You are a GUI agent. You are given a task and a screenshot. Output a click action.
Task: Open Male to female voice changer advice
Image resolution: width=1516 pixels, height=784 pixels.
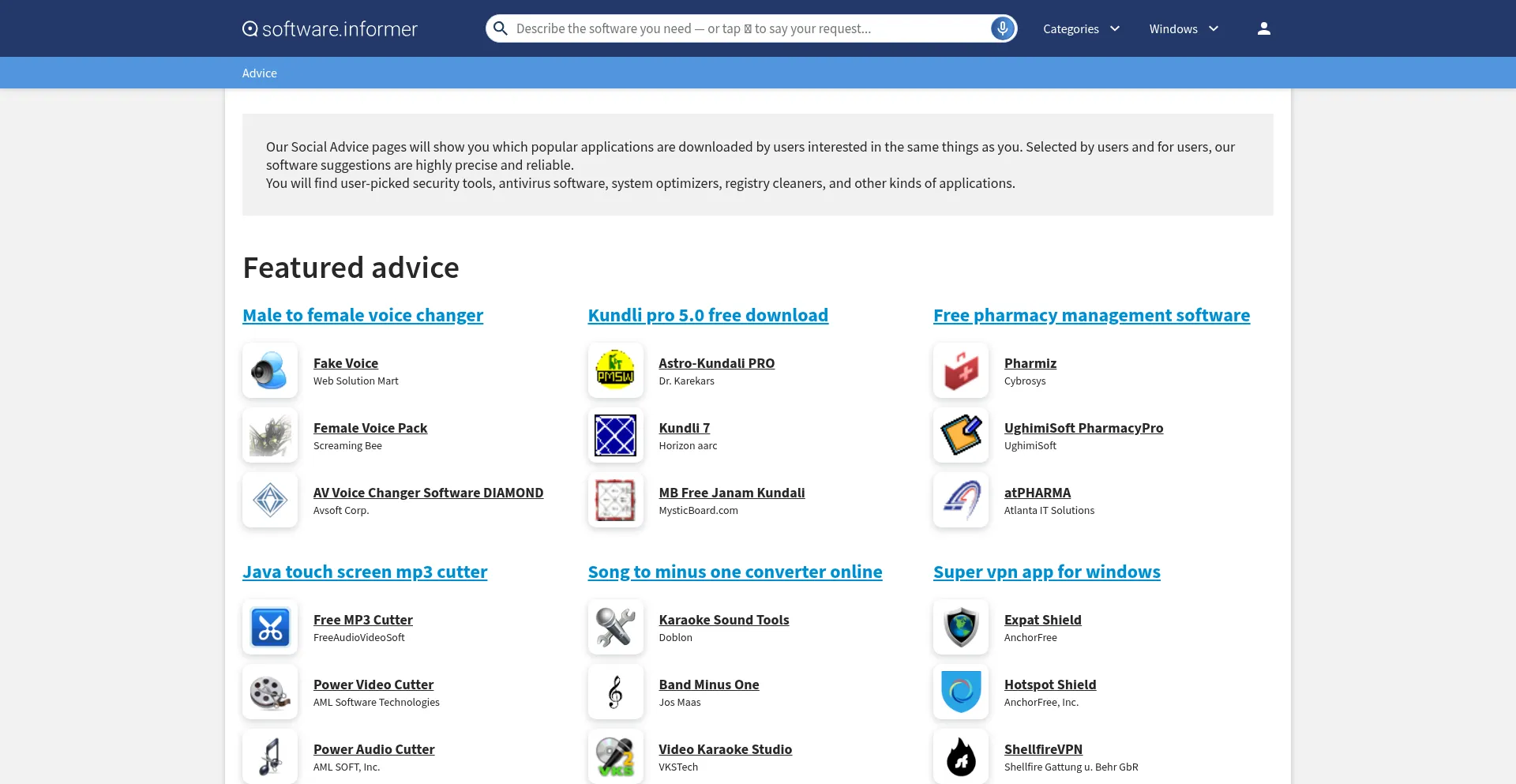coord(363,315)
